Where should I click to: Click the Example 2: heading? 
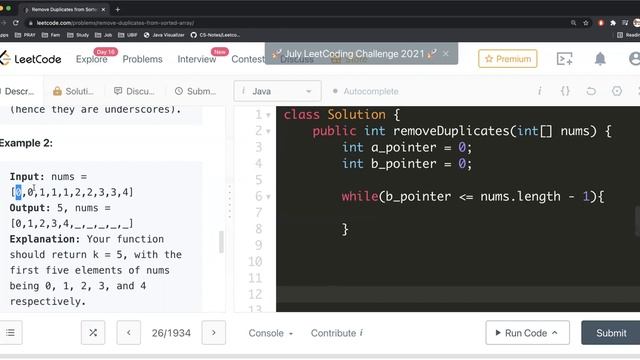26,143
